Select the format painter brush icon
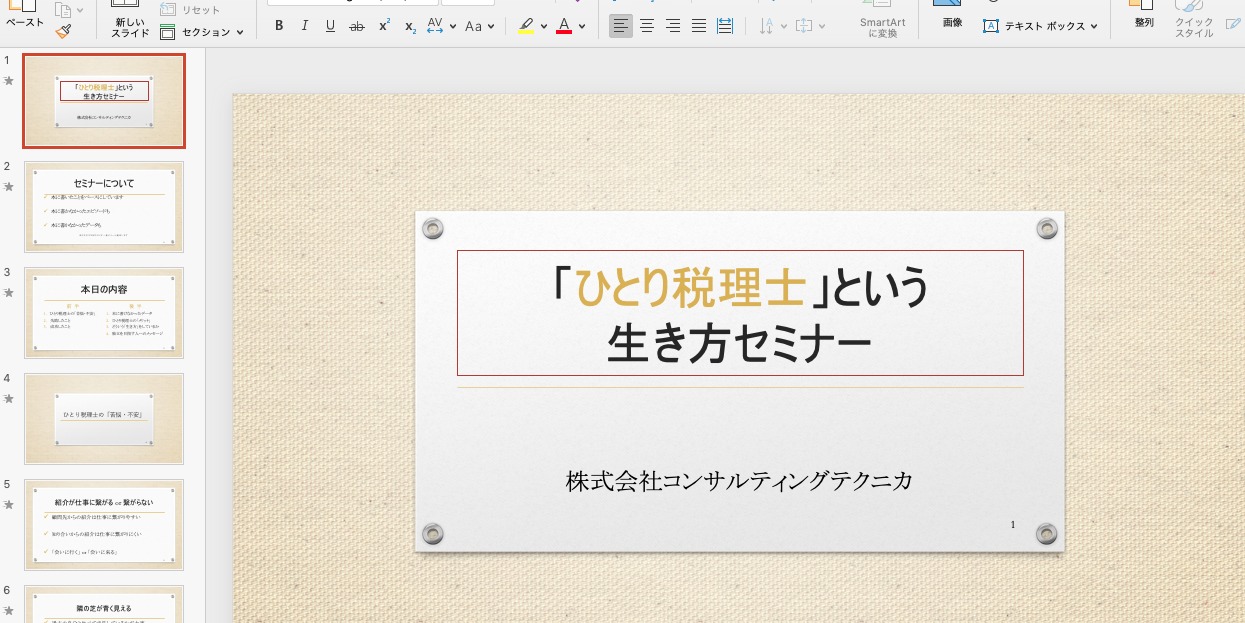Screen dimensions: 1245x623 pos(63,32)
